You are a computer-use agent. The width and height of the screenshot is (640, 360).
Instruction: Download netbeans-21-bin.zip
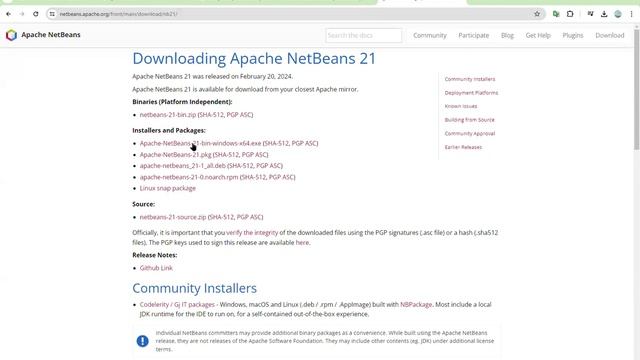click(x=168, y=115)
